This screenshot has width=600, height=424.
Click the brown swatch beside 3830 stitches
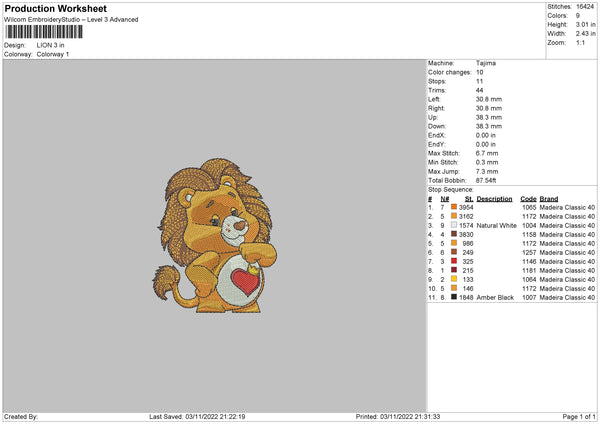point(454,234)
